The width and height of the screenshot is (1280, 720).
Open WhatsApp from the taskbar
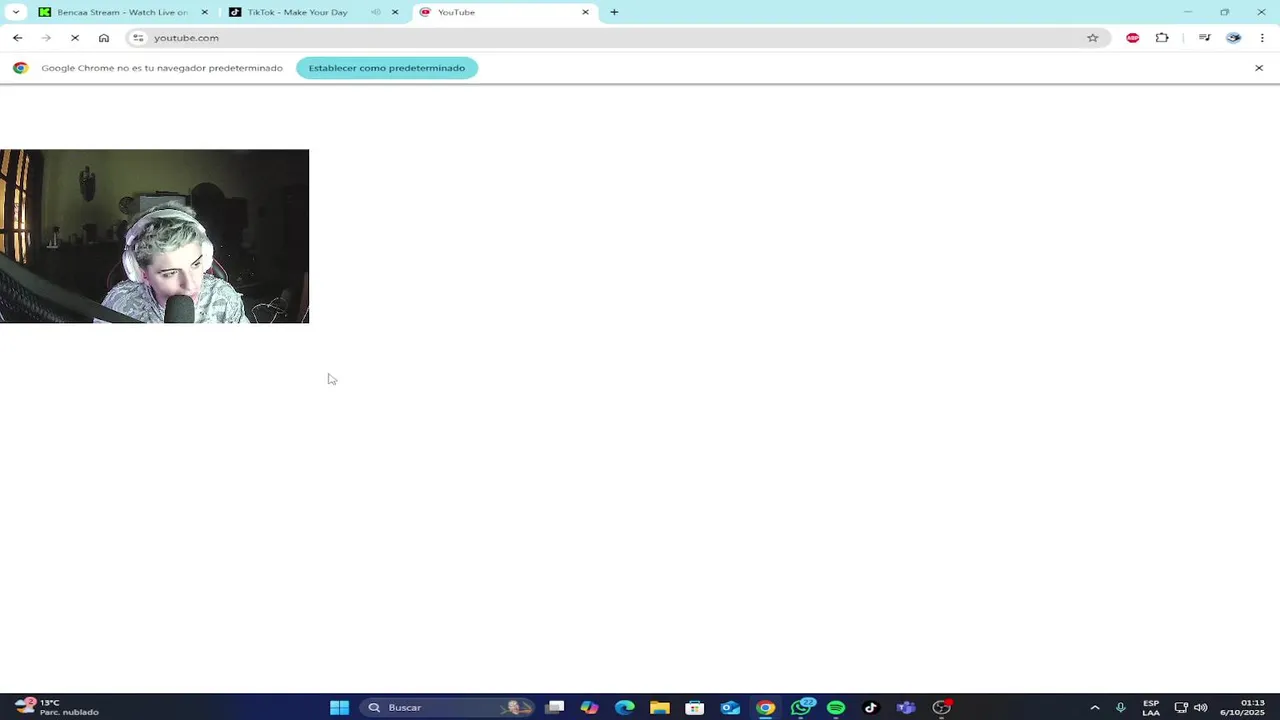(801, 708)
